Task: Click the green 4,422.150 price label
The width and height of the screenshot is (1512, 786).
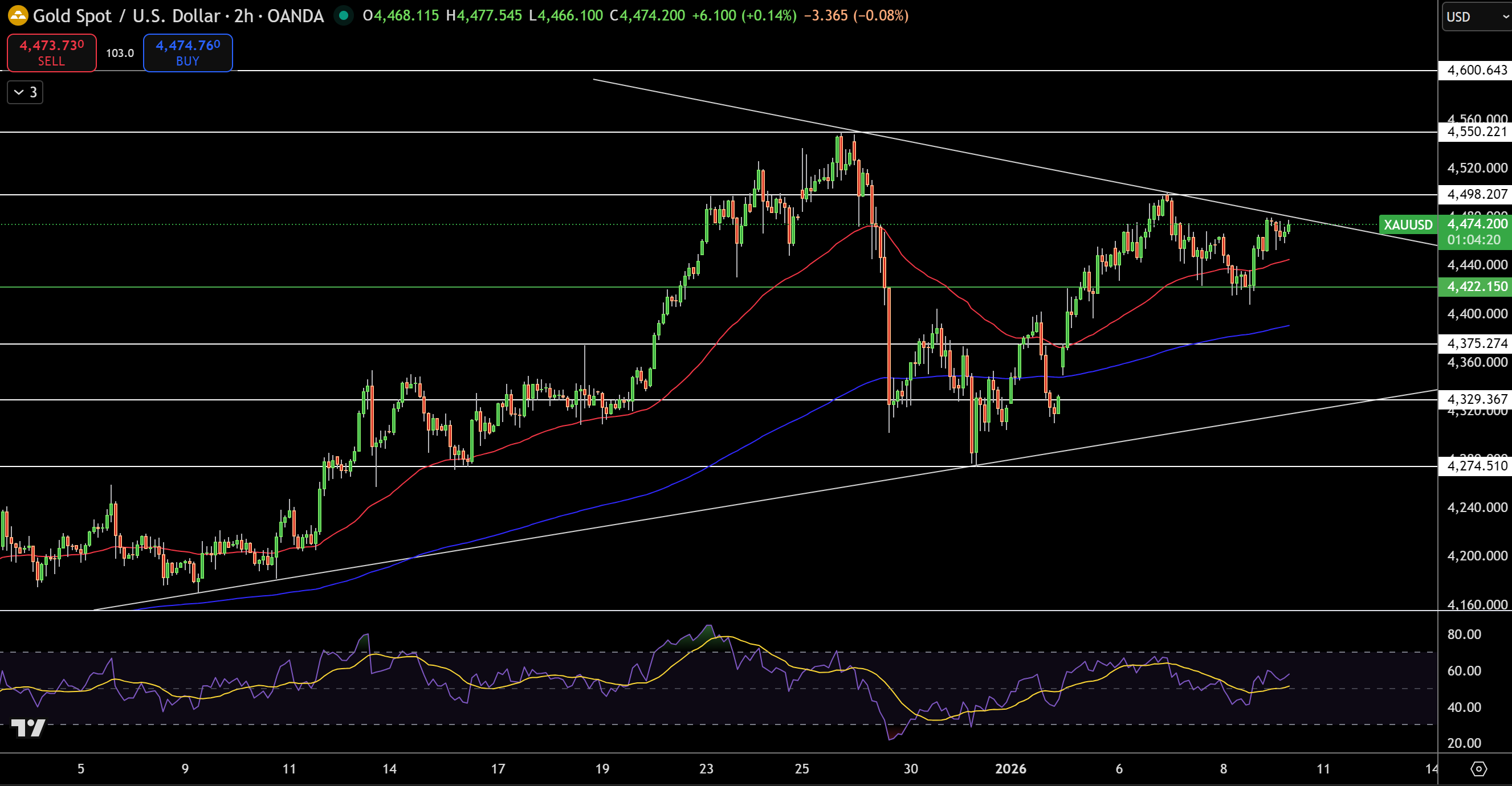Action: pos(1476,287)
